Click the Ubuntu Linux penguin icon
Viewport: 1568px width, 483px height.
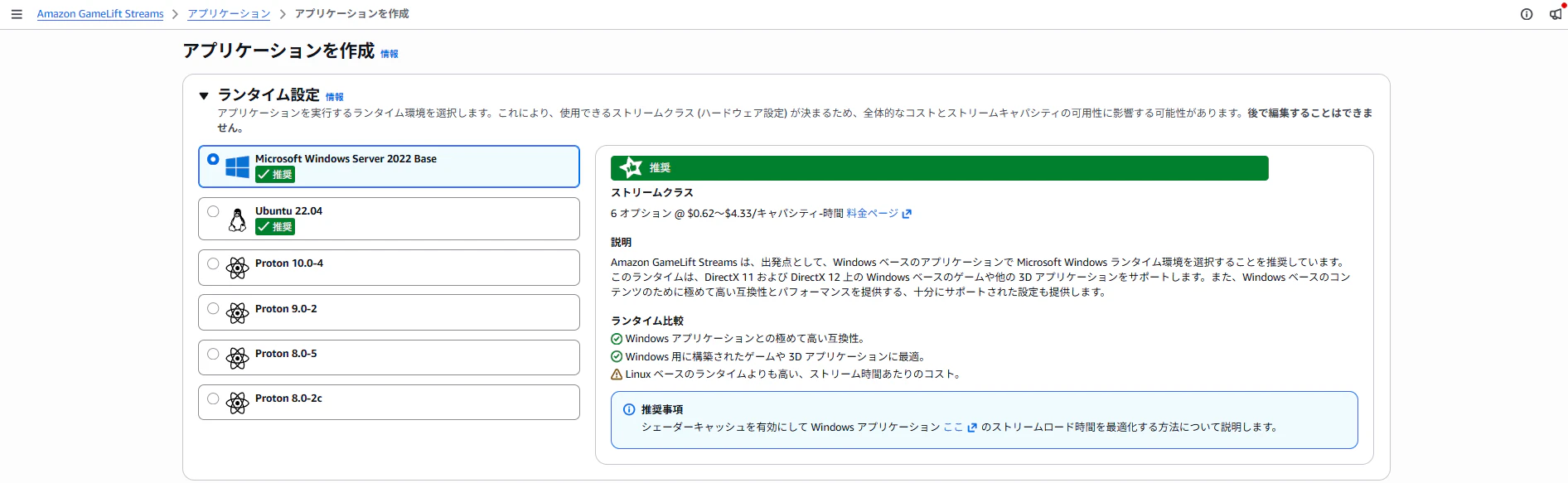(237, 220)
